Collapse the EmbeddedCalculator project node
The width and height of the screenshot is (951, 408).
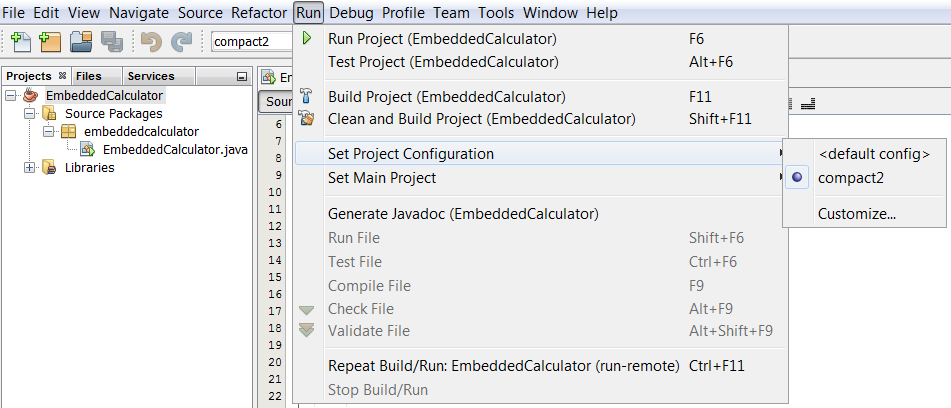11,96
